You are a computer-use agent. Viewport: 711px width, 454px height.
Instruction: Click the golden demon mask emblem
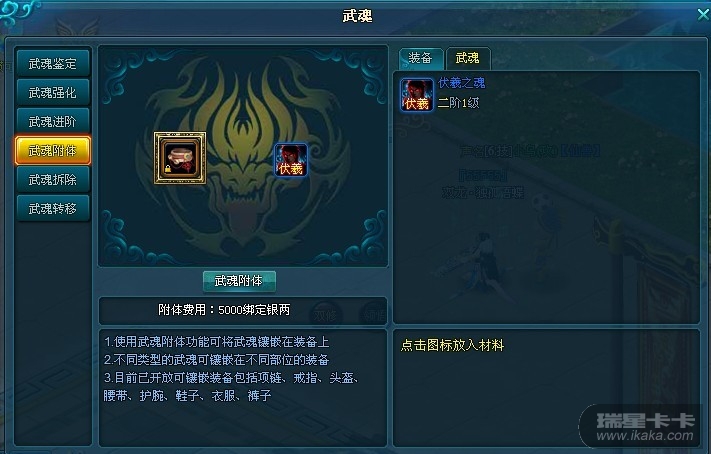[245, 156]
